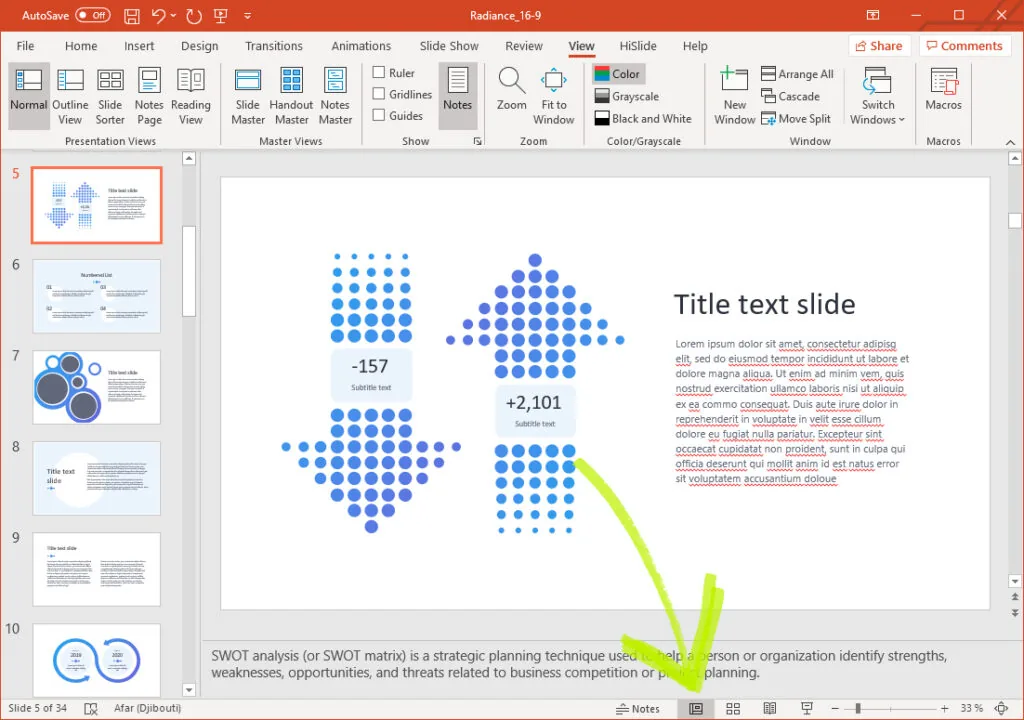
Task: Toggle the AutoSave switch
Action: 93,15
